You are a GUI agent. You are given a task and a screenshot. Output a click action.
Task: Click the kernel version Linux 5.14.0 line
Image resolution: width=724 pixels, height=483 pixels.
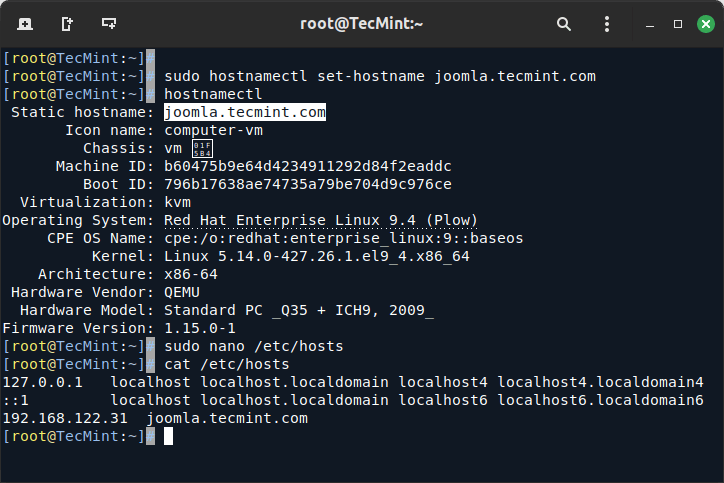(x=317, y=256)
